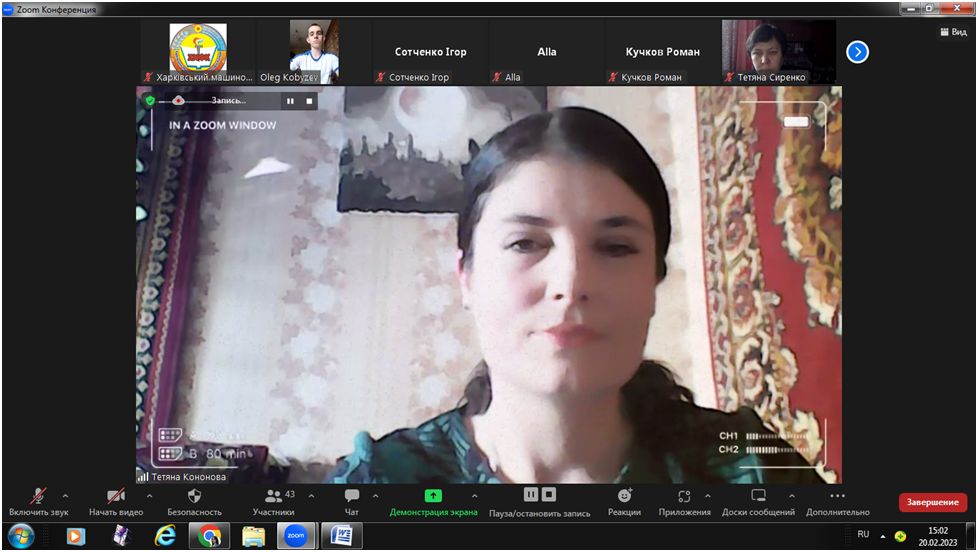Expand arrow next to Участники

311,496
